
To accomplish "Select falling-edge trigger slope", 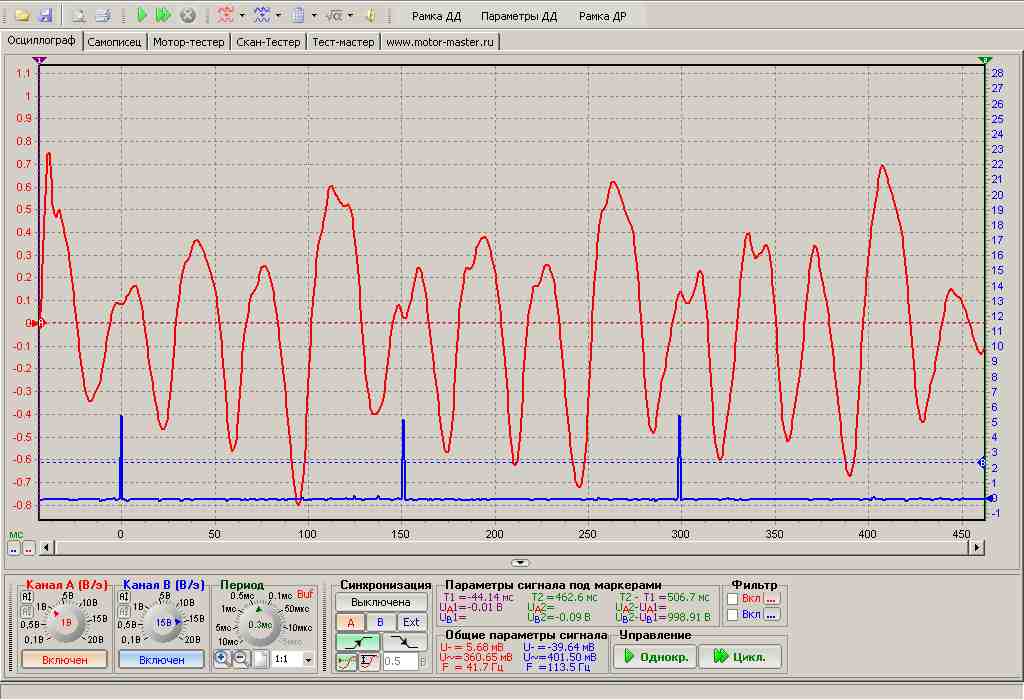I will 405,643.
